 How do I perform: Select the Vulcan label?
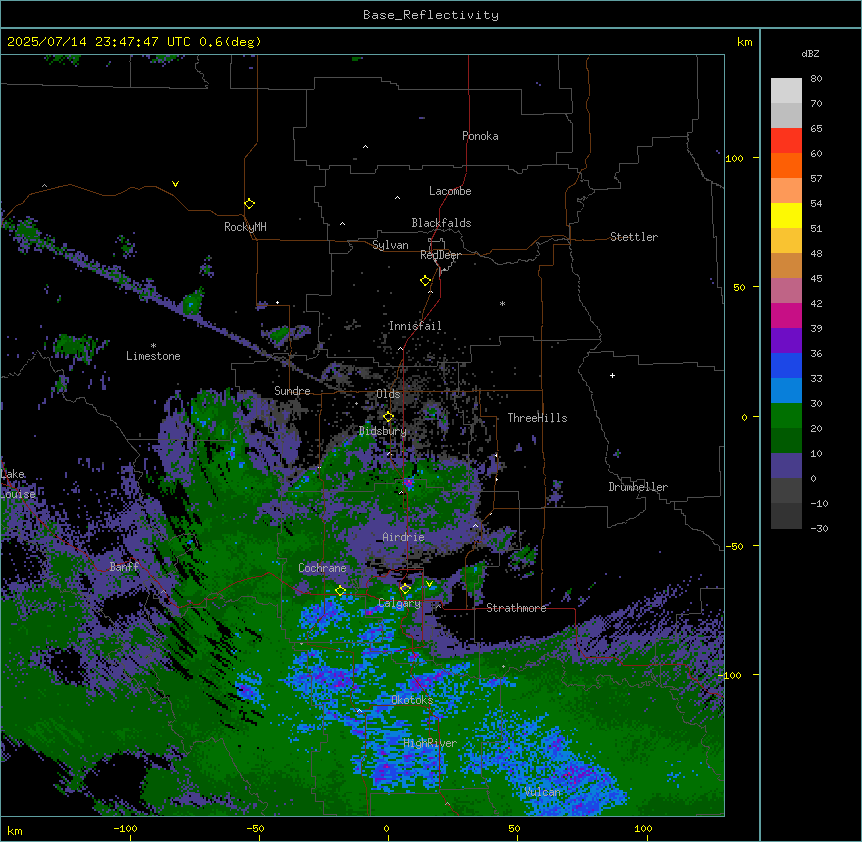click(x=542, y=792)
